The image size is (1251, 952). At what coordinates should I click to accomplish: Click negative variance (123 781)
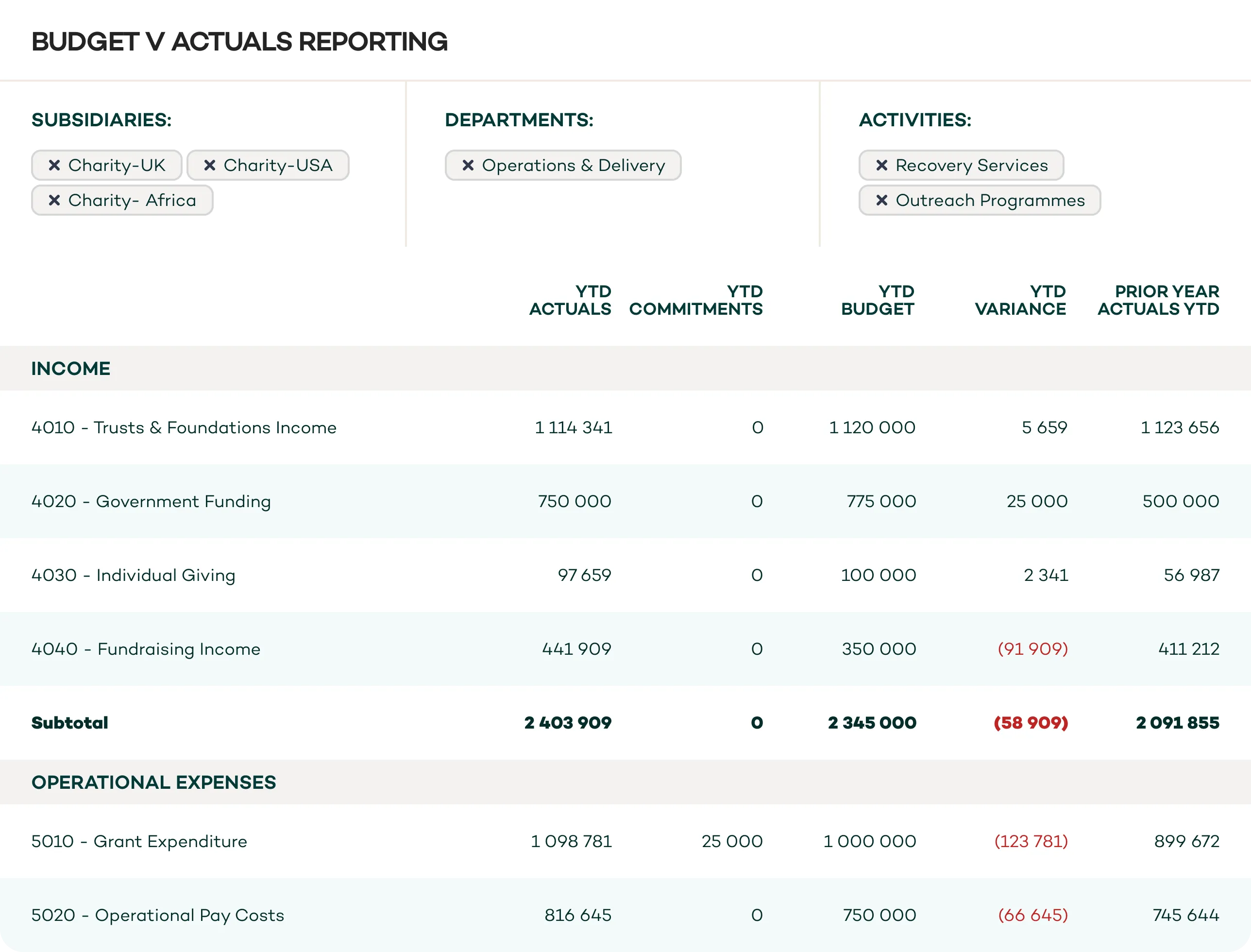coord(1031,841)
